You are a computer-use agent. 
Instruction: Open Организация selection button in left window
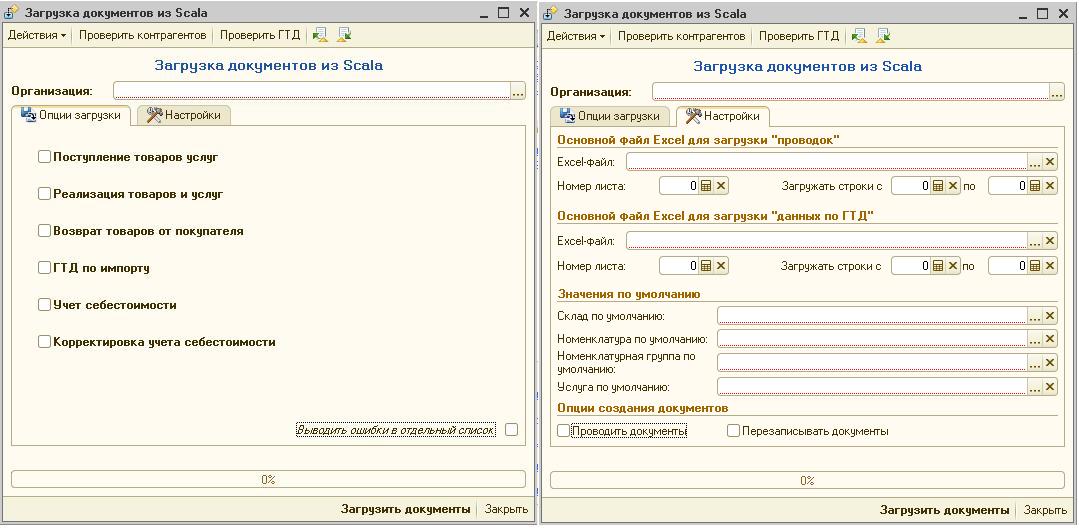(518, 91)
